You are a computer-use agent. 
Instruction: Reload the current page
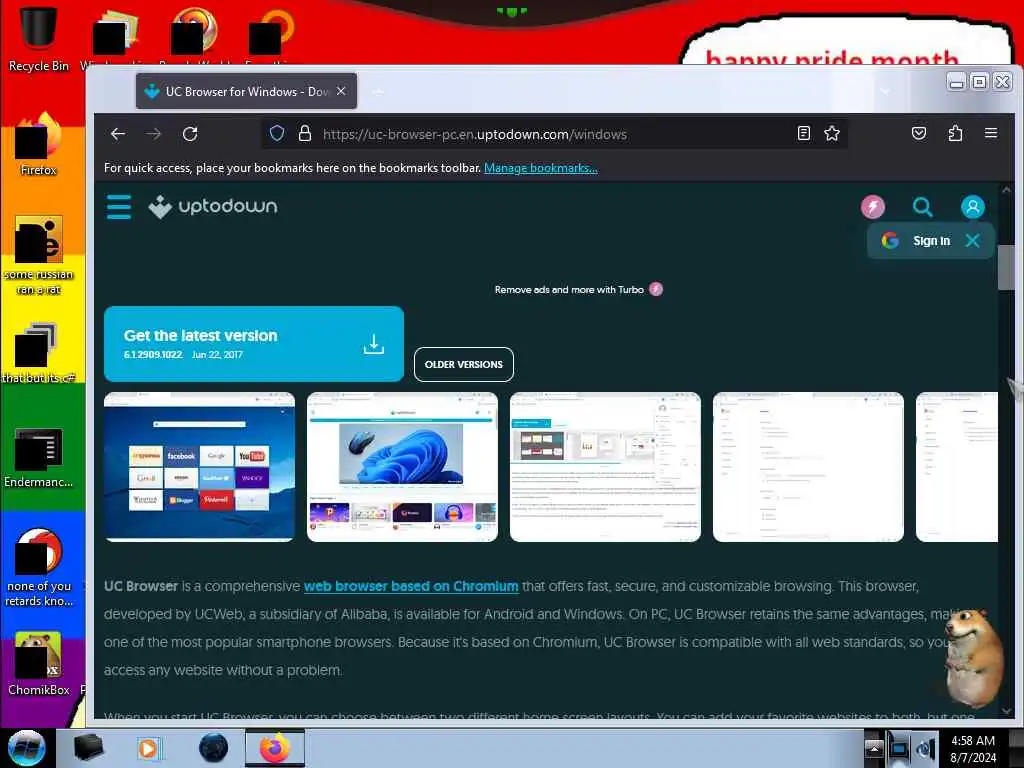[190, 134]
